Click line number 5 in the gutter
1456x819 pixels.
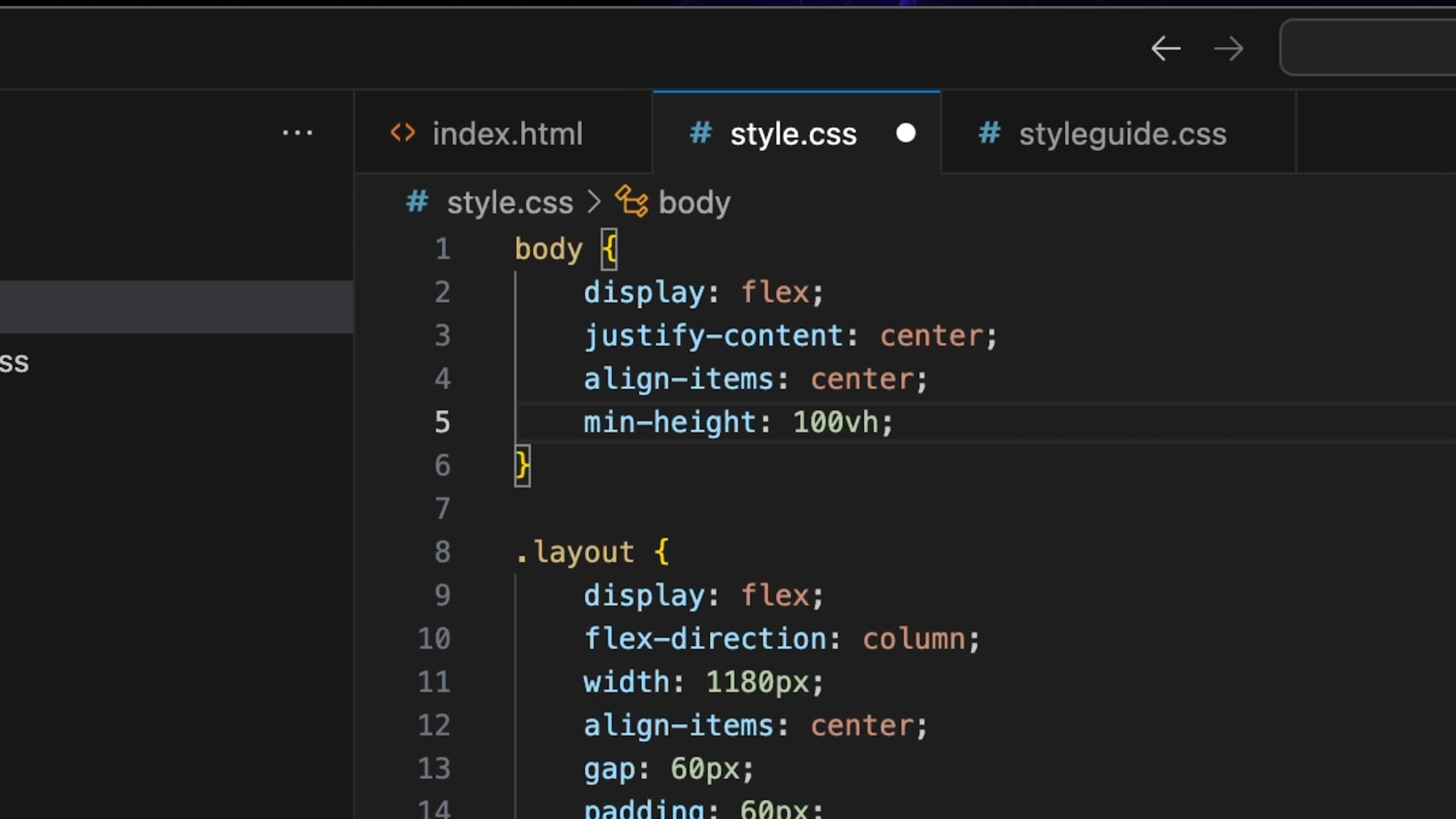pos(442,422)
